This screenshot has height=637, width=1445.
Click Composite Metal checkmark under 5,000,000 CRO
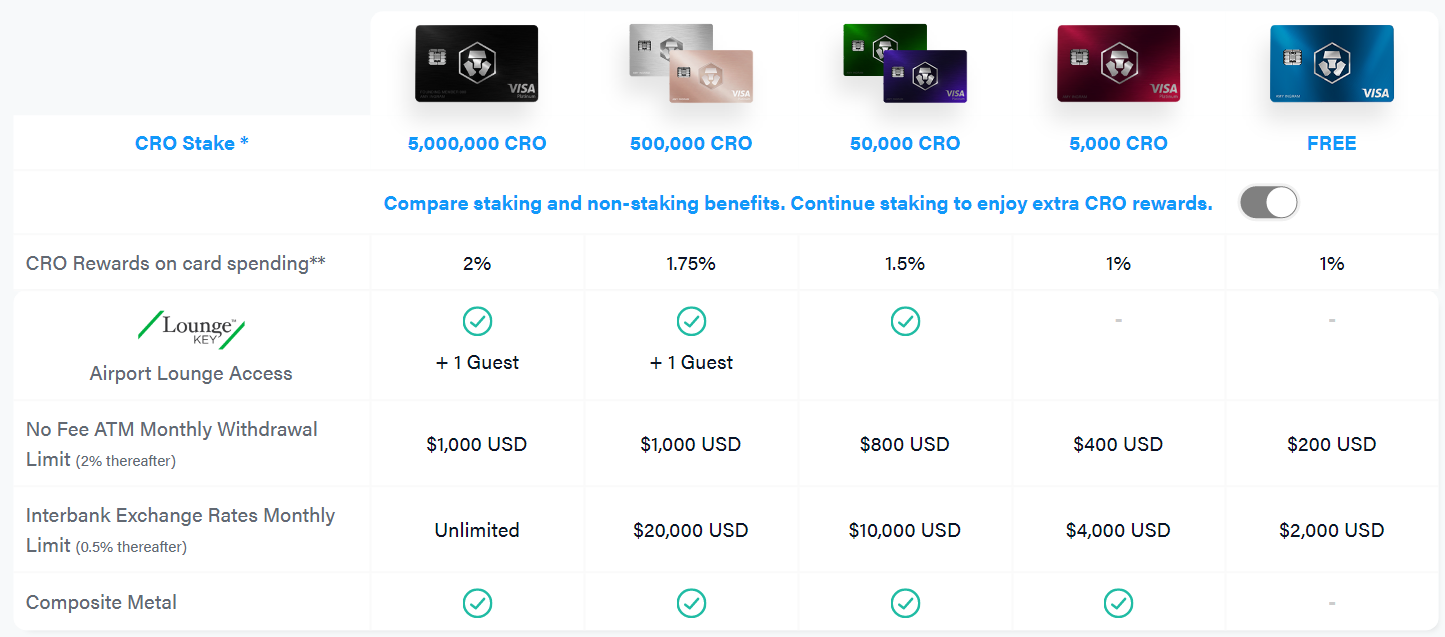(477, 603)
